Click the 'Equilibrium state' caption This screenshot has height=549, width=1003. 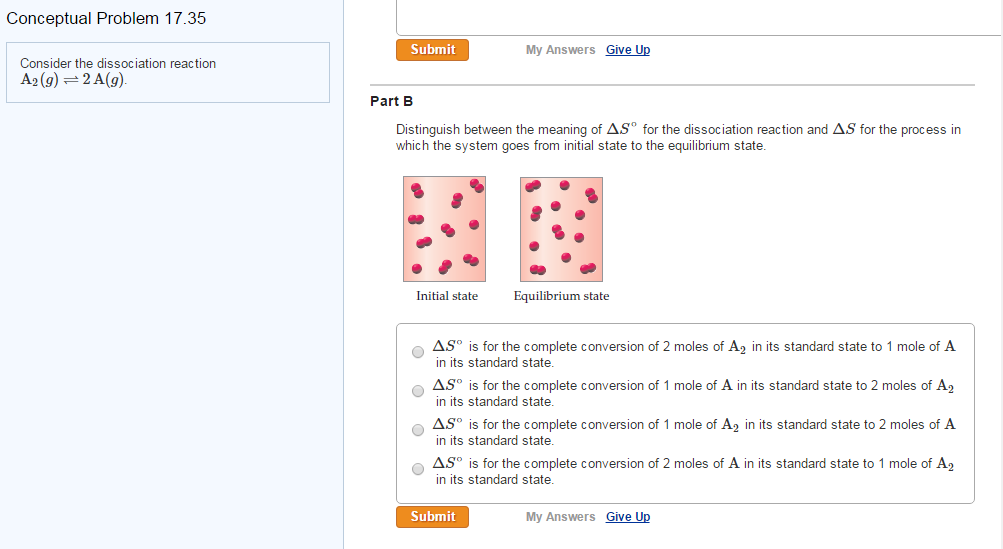click(x=561, y=296)
